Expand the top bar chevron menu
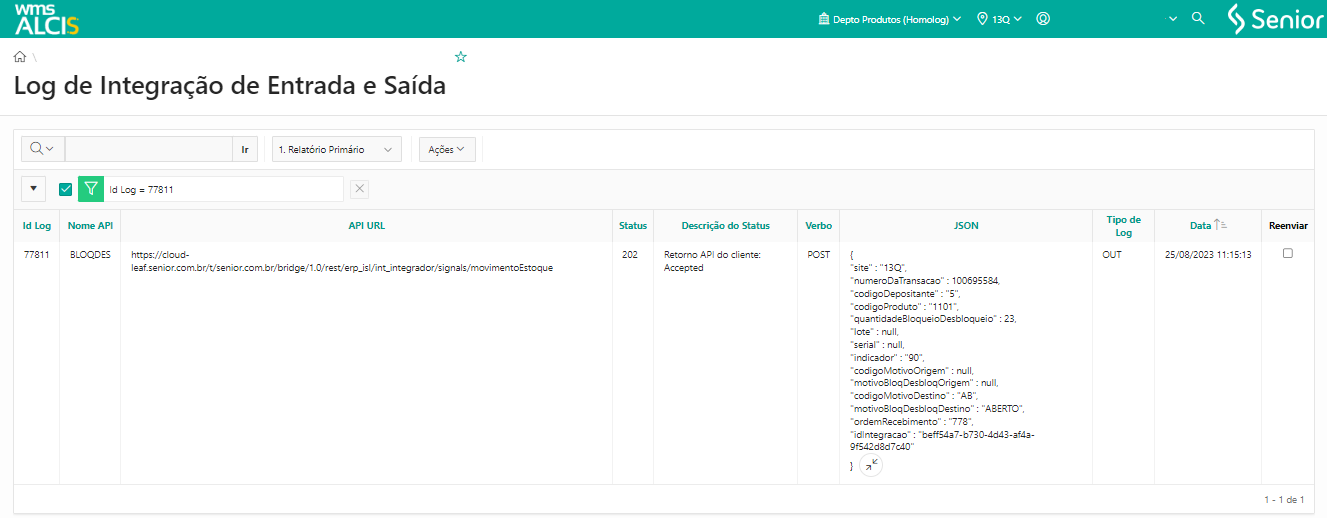The image size is (1327, 518). coord(1173,19)
